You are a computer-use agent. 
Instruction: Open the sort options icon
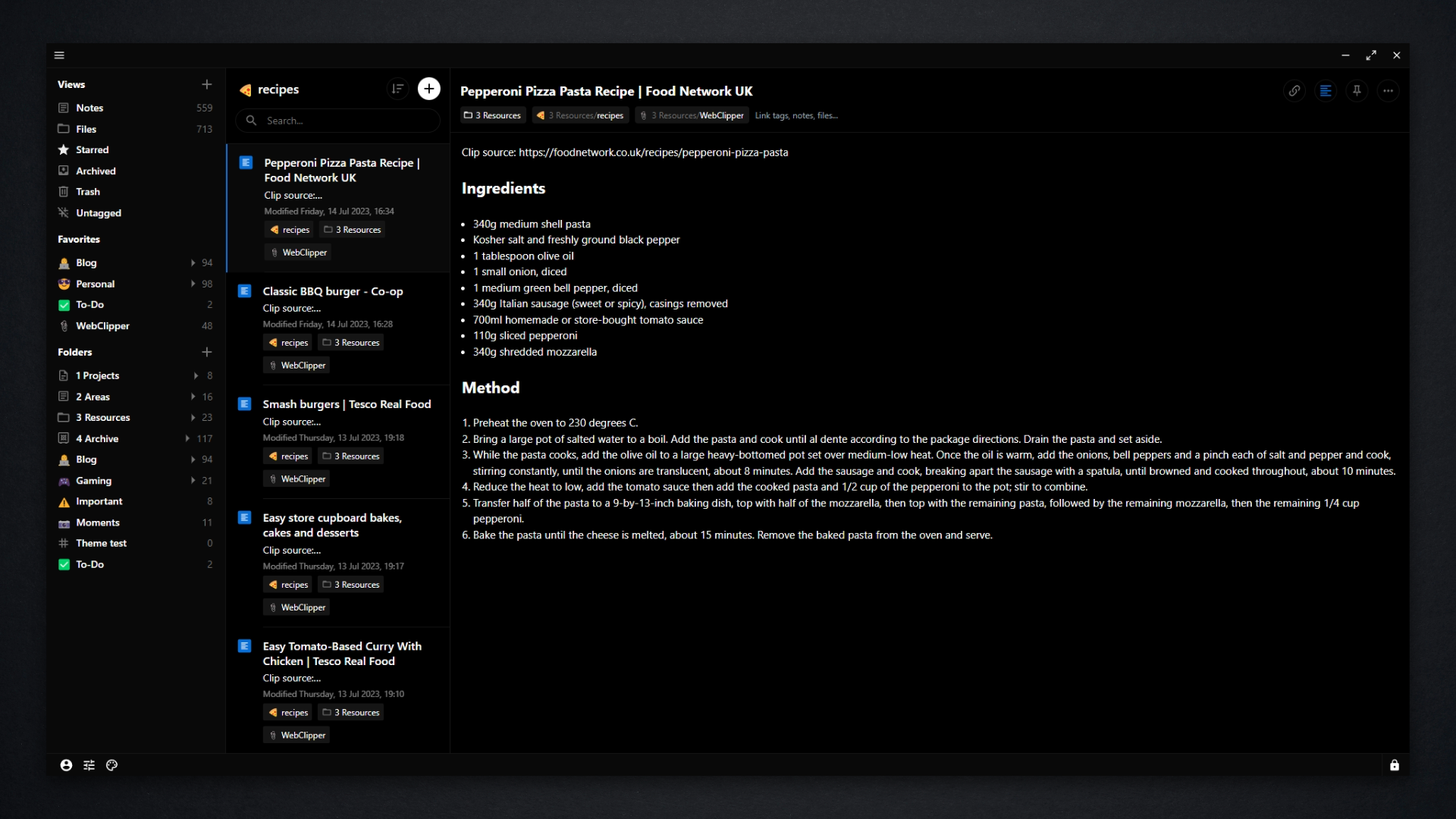(397, 89)
